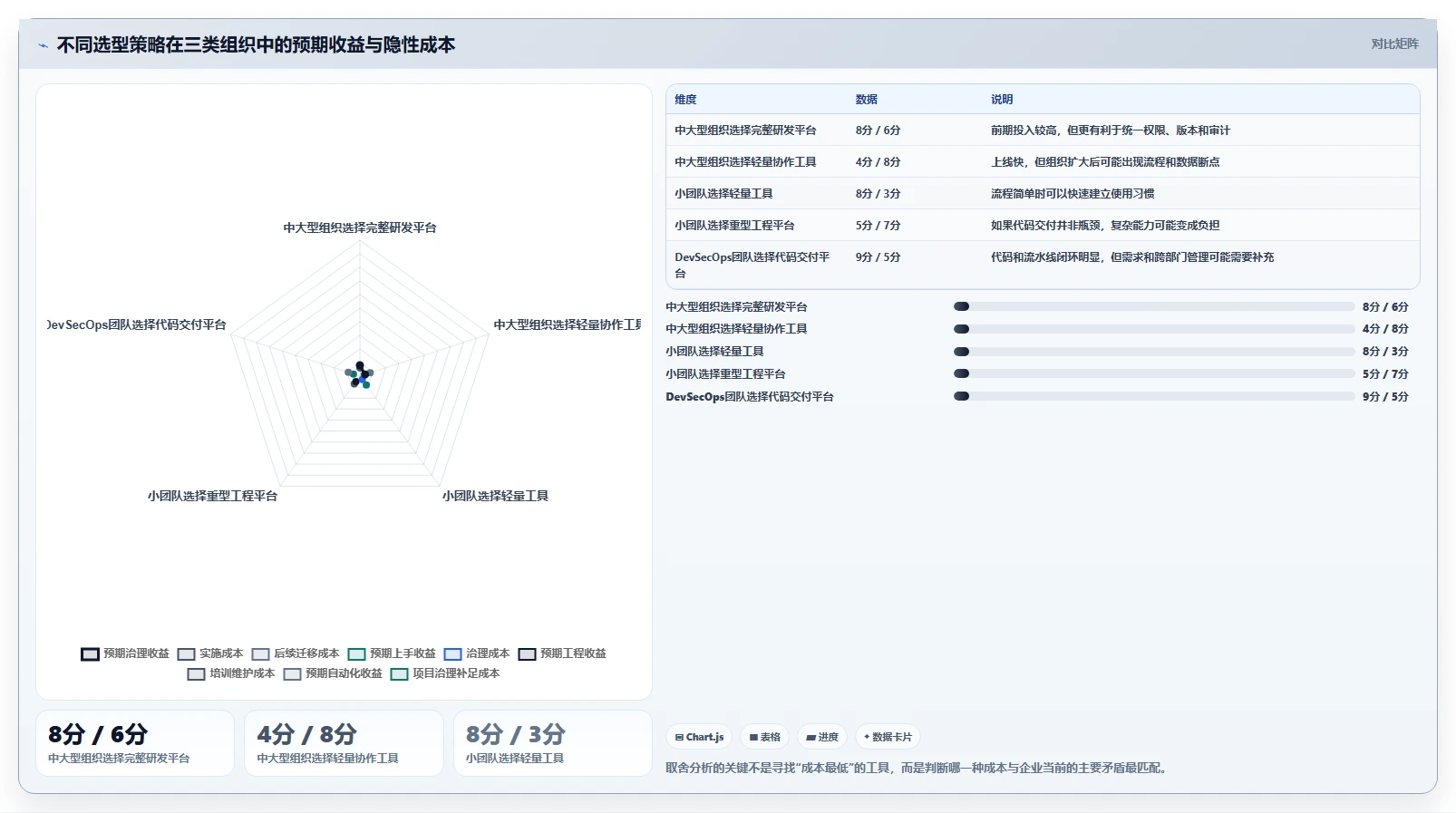Screen dimensions: 1456x813
Task: Select table cell 小团队选择重型工程平台
Action: pos(734,226)
